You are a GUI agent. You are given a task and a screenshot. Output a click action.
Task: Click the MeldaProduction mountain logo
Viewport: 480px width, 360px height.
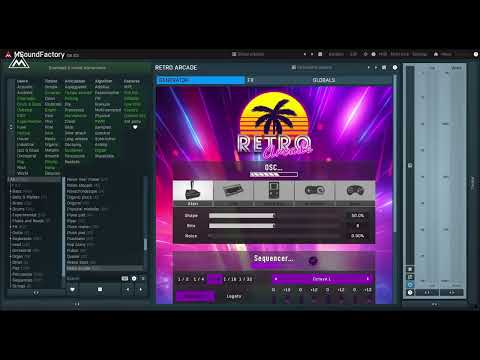coord(19,61)
